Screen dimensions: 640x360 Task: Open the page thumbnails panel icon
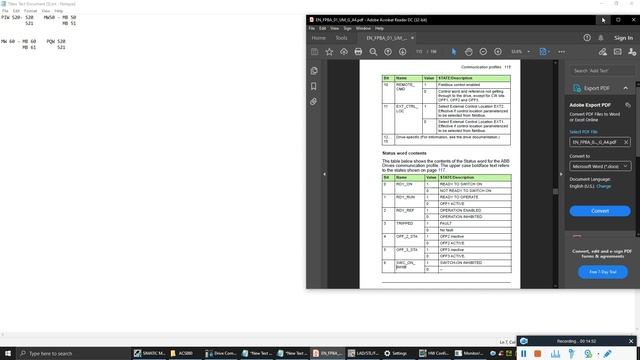(x=314, y=71)
